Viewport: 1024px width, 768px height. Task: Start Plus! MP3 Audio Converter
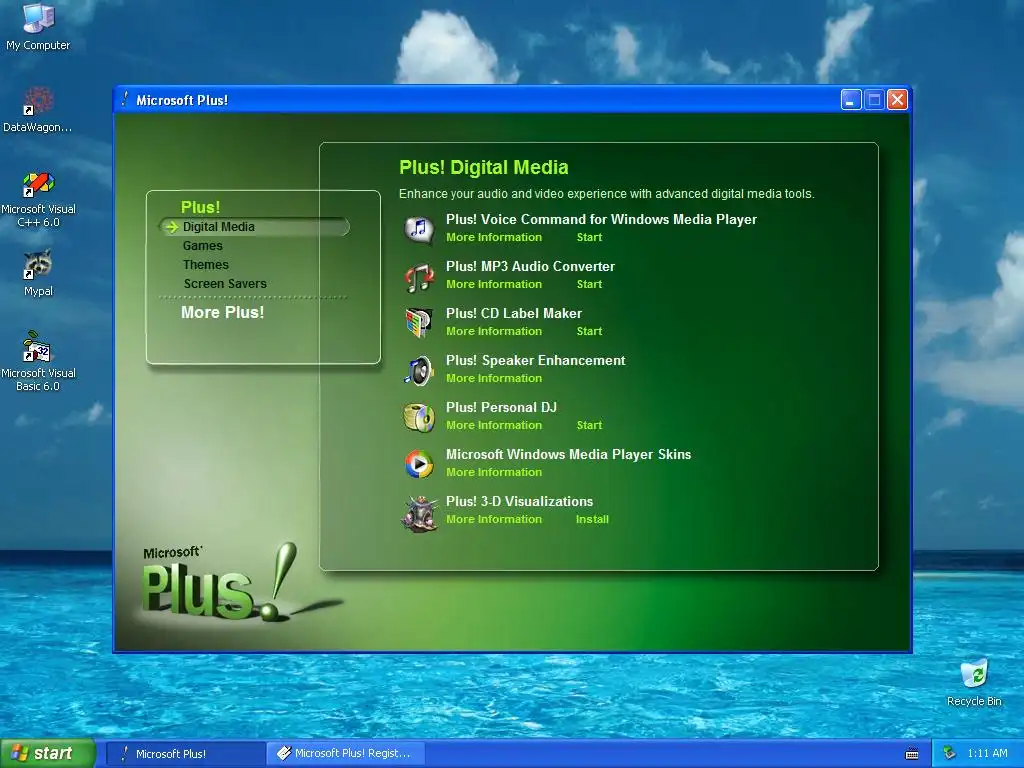589,284
